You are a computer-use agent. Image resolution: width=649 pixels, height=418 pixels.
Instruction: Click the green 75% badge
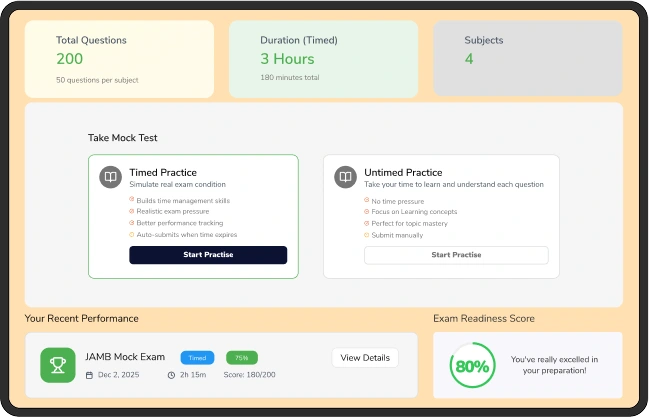pos(242,357)
